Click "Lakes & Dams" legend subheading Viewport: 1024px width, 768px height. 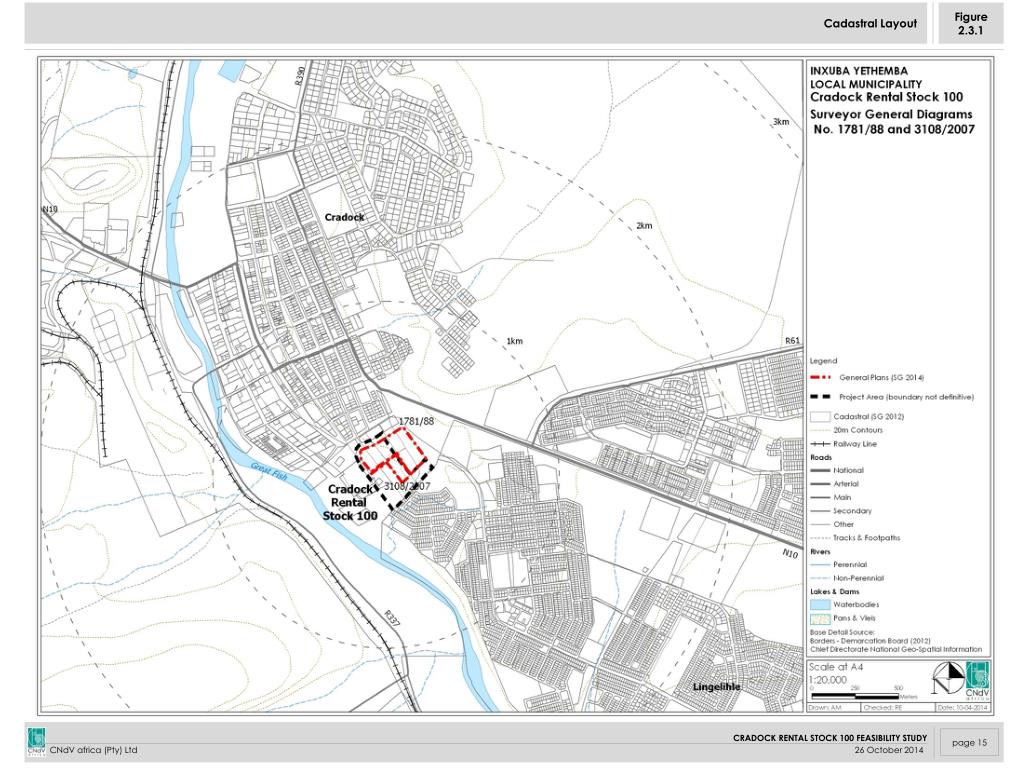click(x=835, y=592)
